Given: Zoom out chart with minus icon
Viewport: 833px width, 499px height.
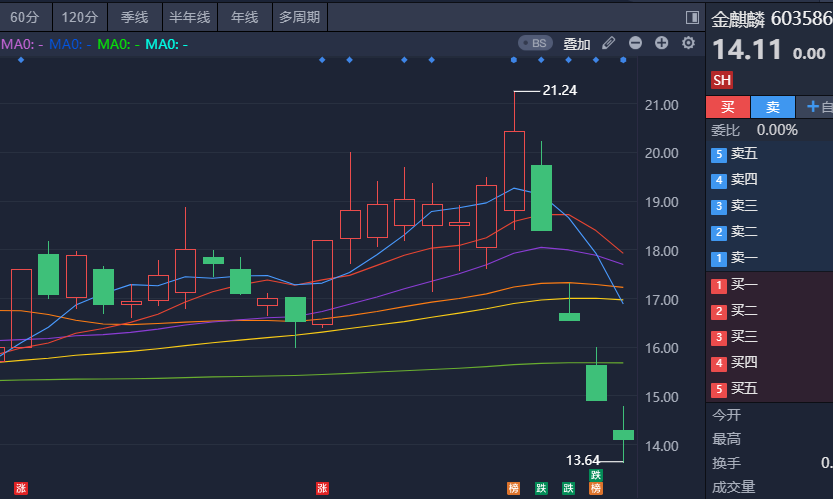Looking at the screenshot, I should point(635,43).
